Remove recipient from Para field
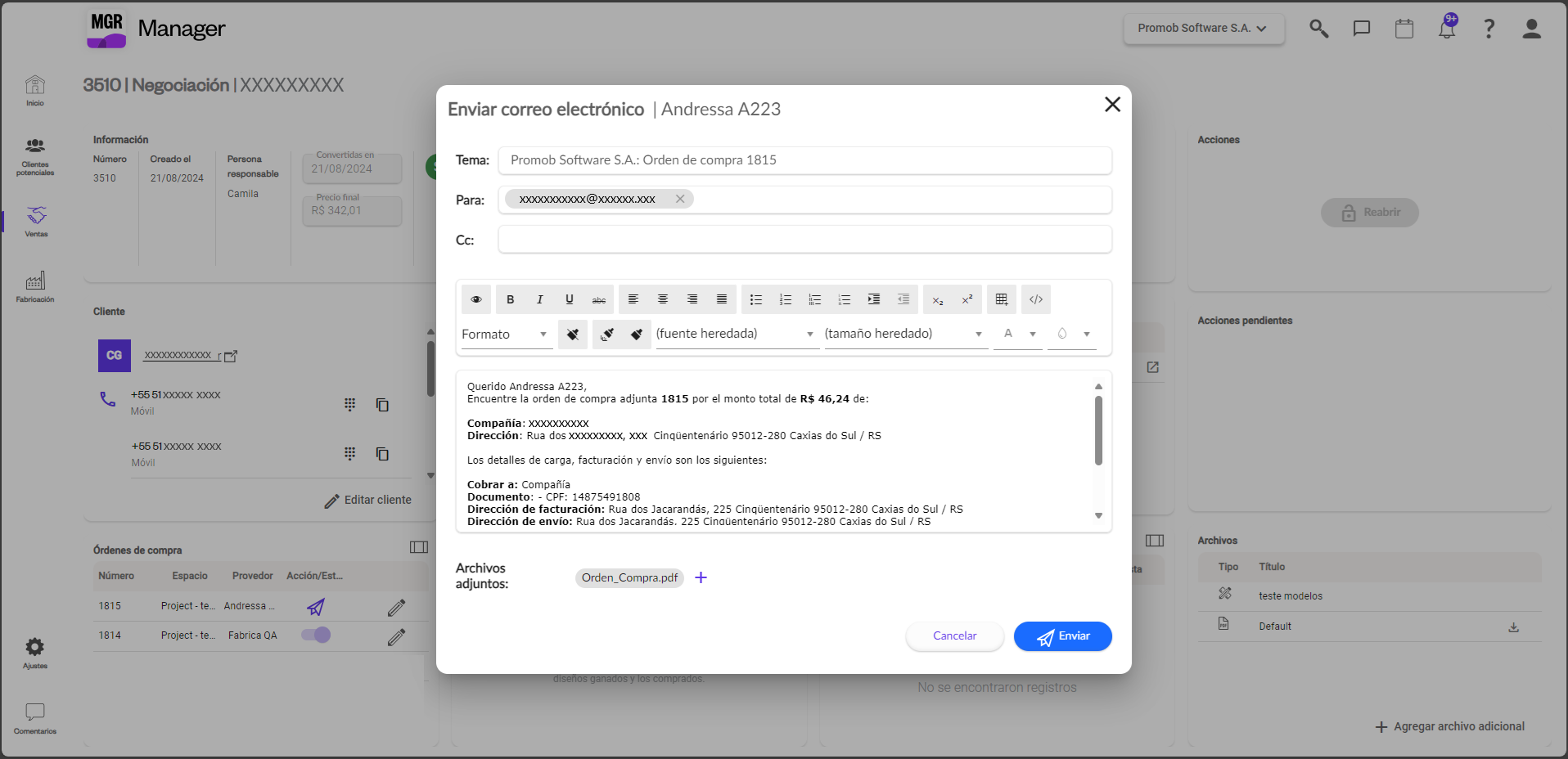 680,199
